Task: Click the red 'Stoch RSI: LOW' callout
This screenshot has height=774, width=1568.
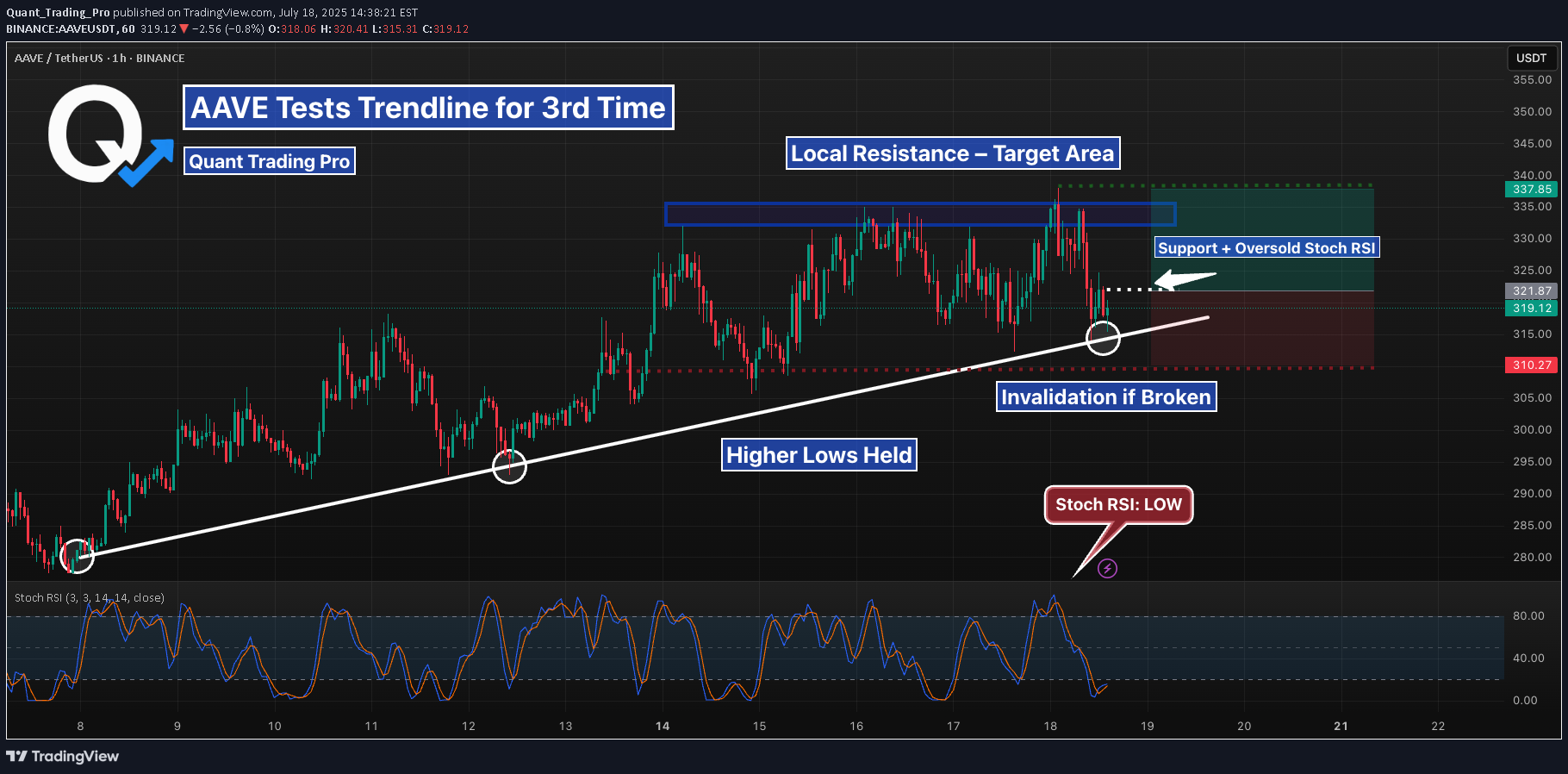Action: (x=1118, y=504)
